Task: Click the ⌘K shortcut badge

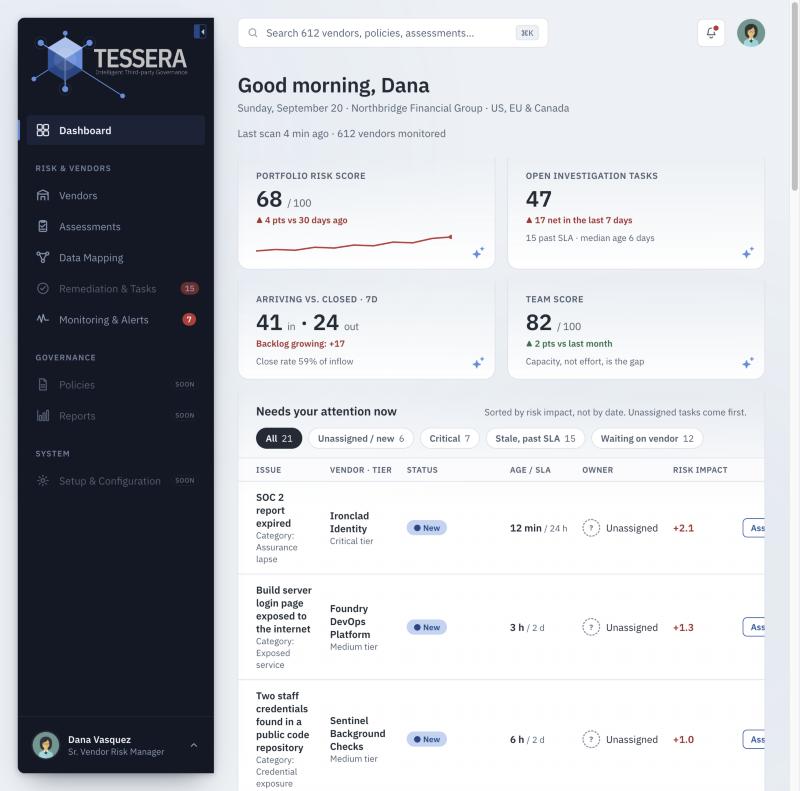Action: click(527, 33)
